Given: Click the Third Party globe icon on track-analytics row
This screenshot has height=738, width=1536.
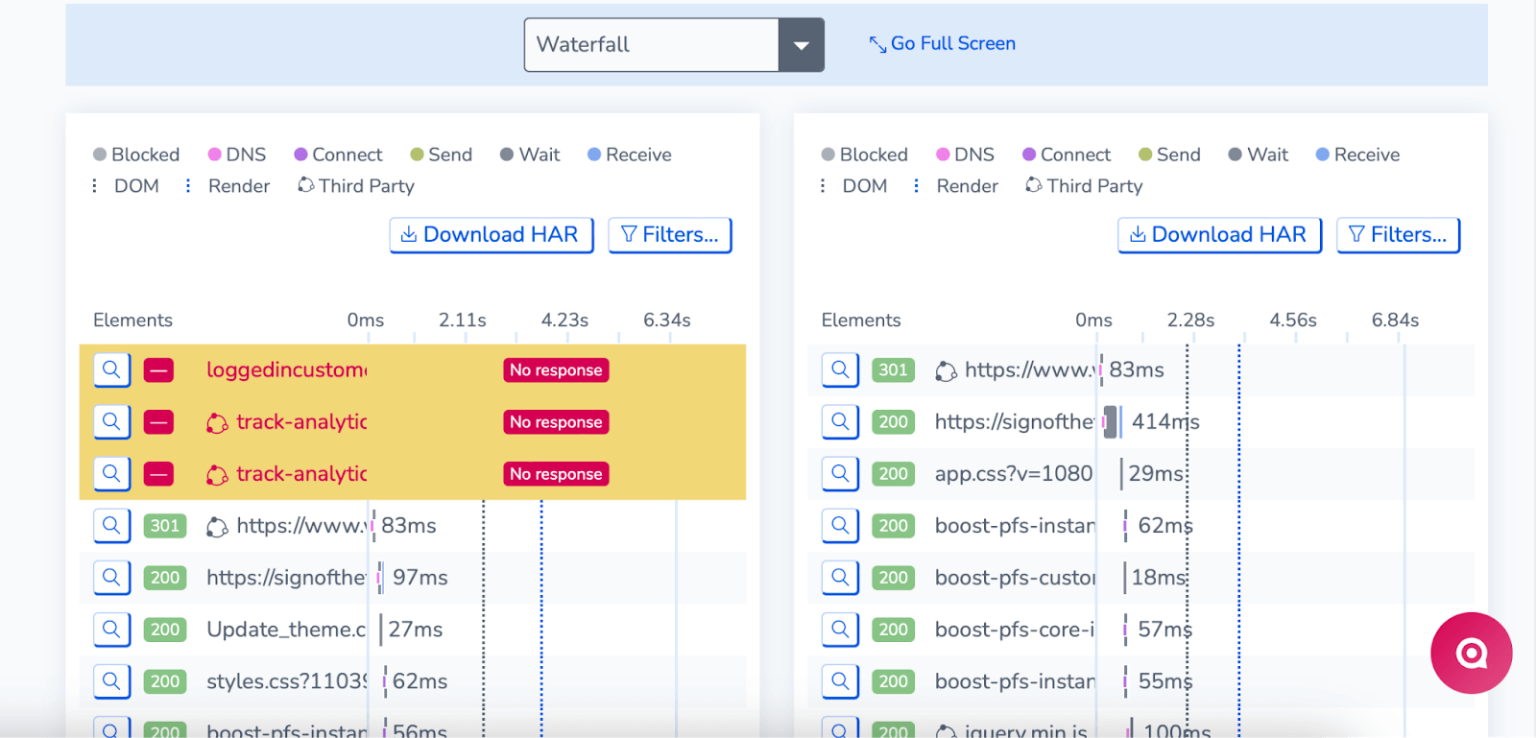Looking at the screenshot, I should click(x=219, y=421).
